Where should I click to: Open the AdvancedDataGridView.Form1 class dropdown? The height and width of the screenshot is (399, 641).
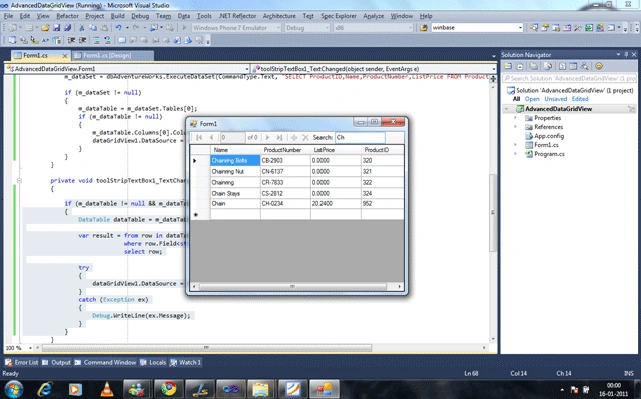tap(247, 69)
